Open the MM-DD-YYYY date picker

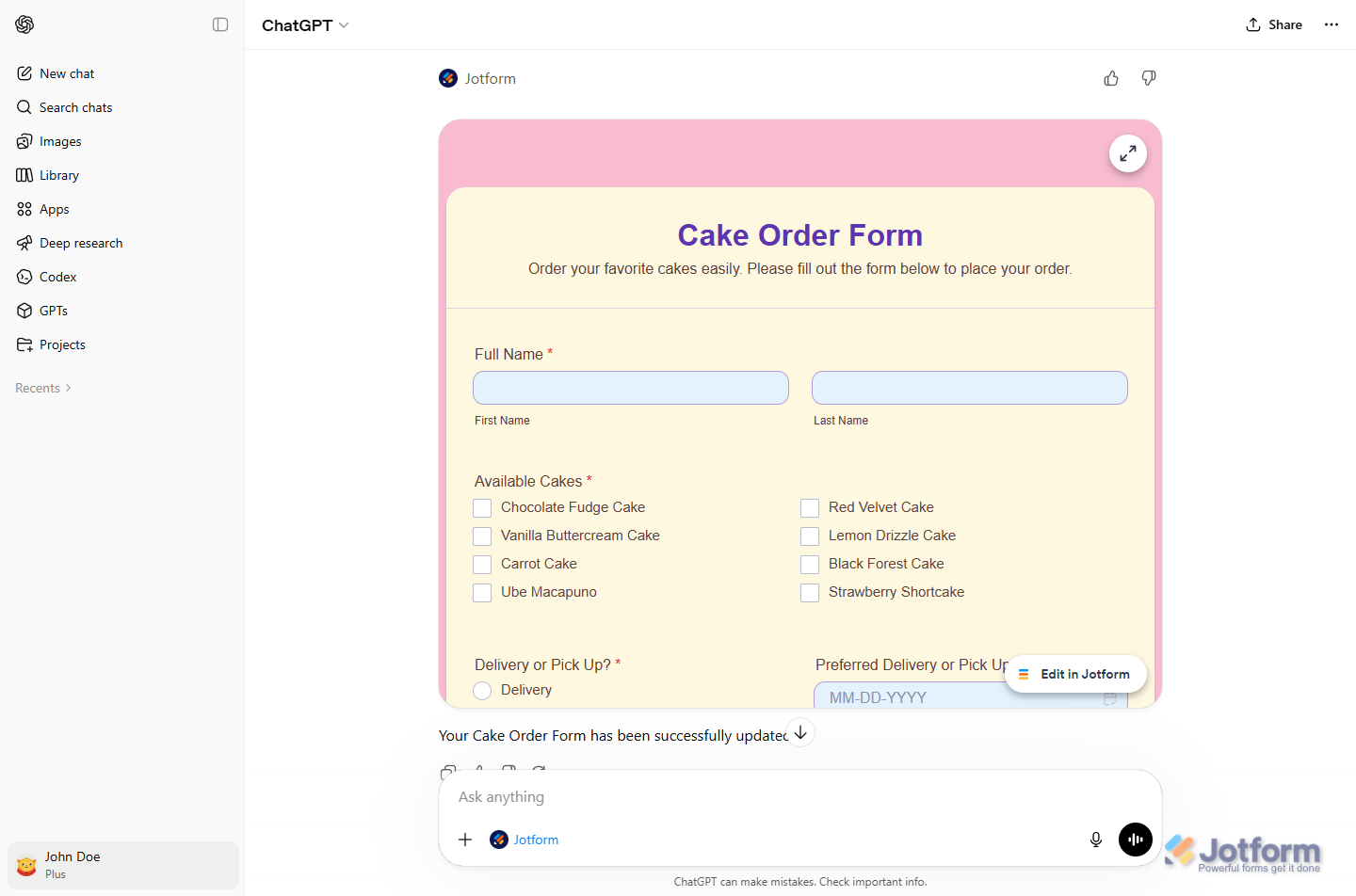pos(1111,697)
